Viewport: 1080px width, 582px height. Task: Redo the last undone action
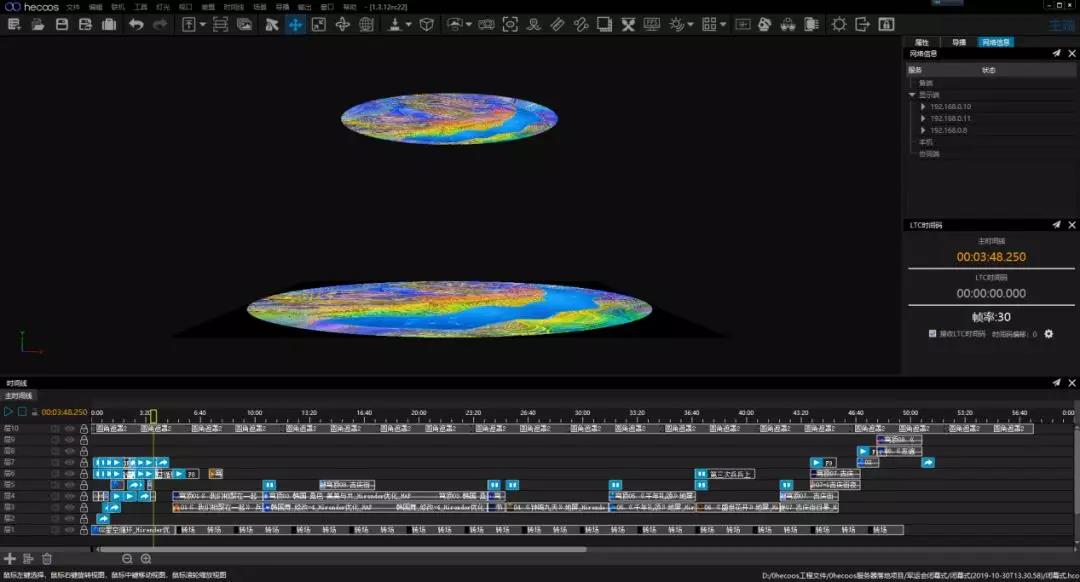(160, 25)
